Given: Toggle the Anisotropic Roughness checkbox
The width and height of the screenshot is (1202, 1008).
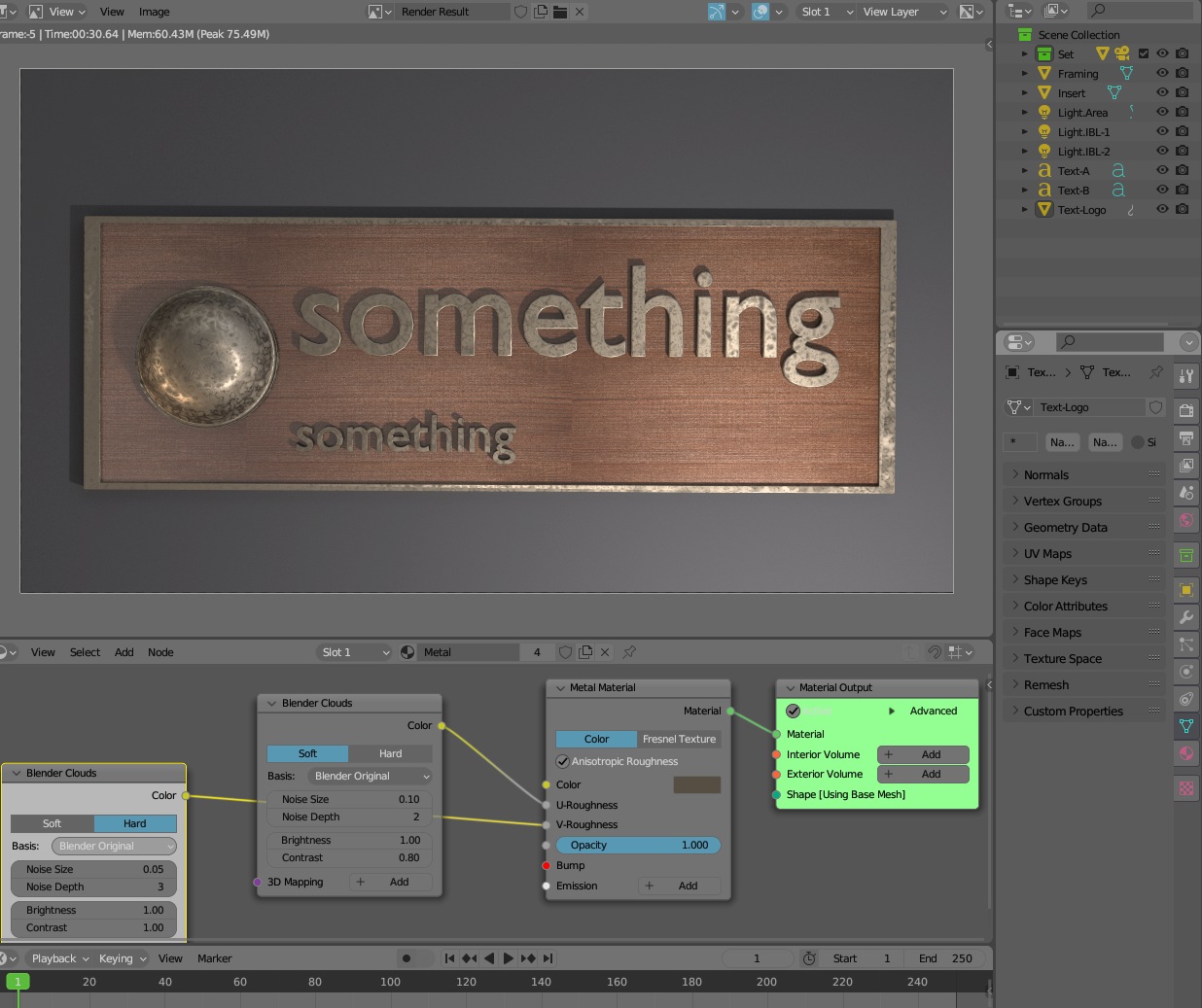Looking at the screenshot, I should click(x=563, y=761).
